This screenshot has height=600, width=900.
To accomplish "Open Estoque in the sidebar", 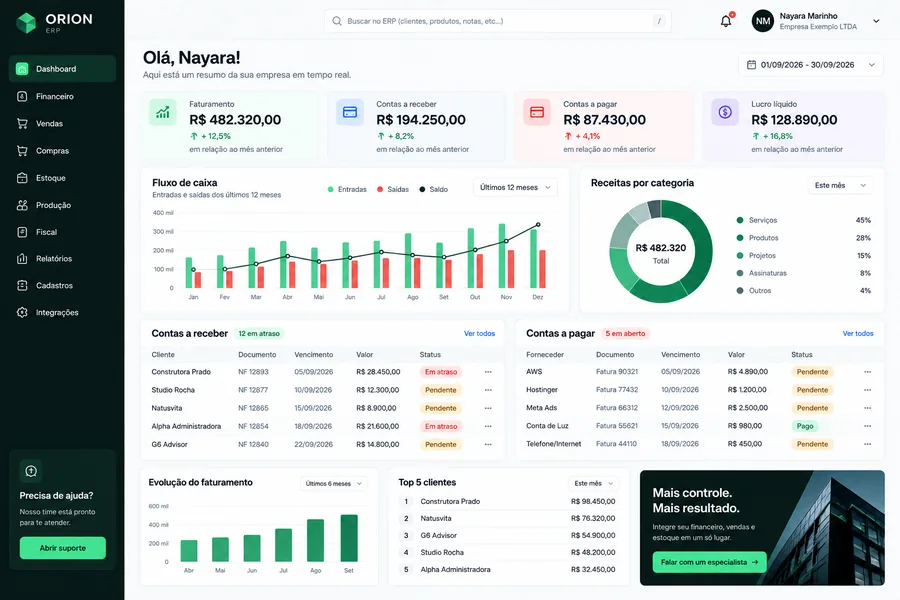I will point(62,178).
